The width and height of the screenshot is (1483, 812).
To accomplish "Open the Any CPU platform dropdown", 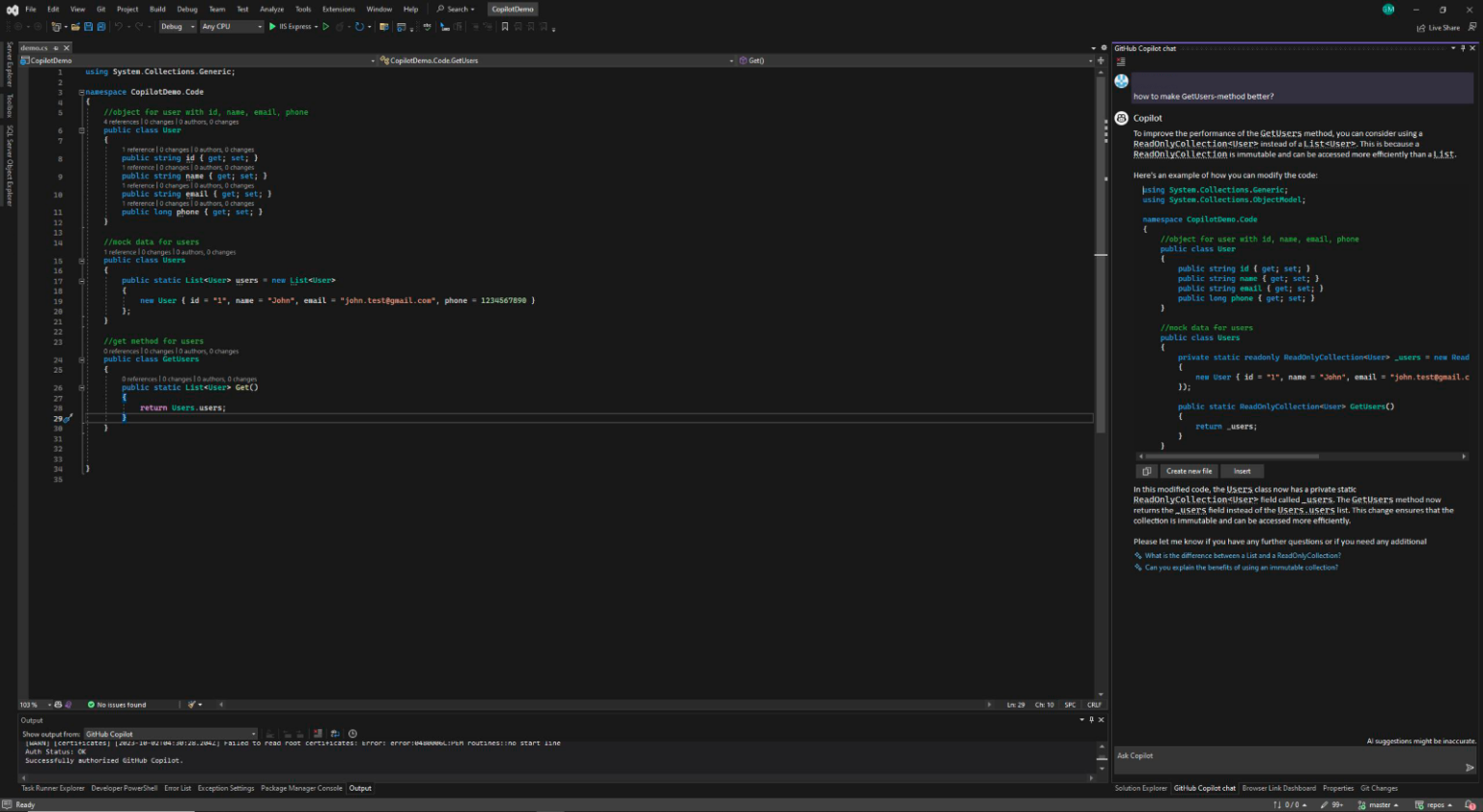I will 232,27.
